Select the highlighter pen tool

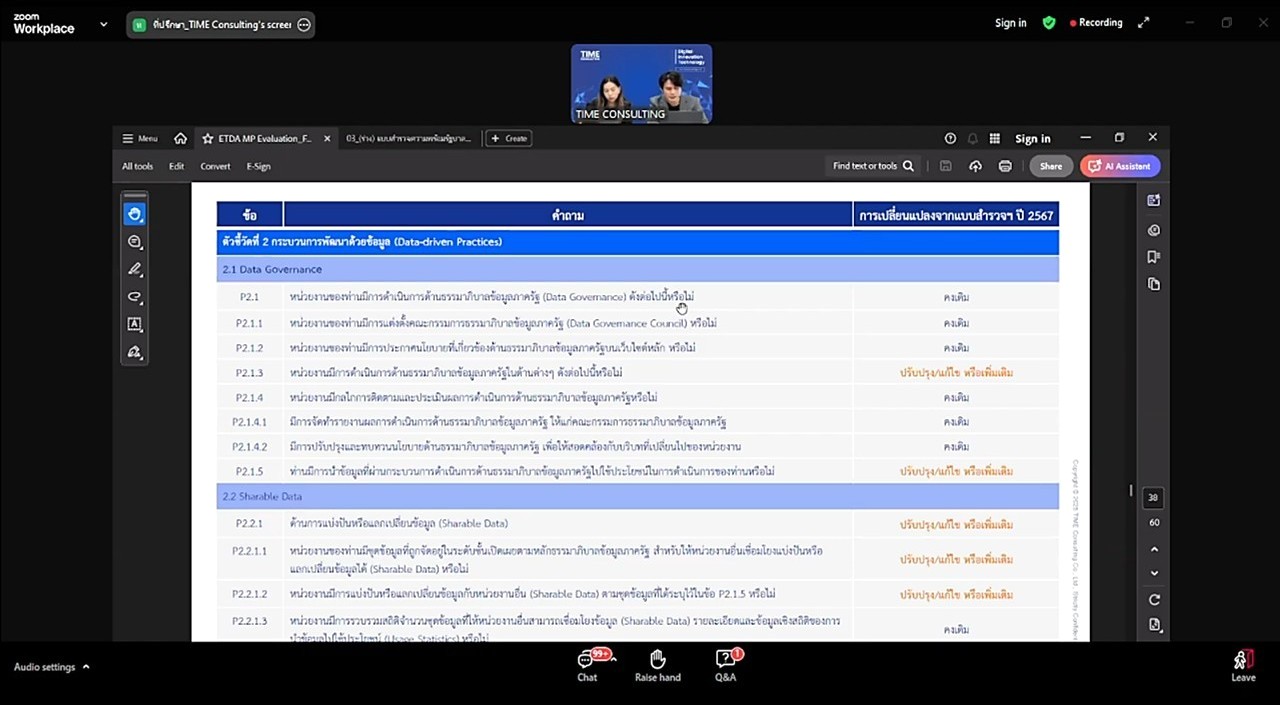pos(135,269)
